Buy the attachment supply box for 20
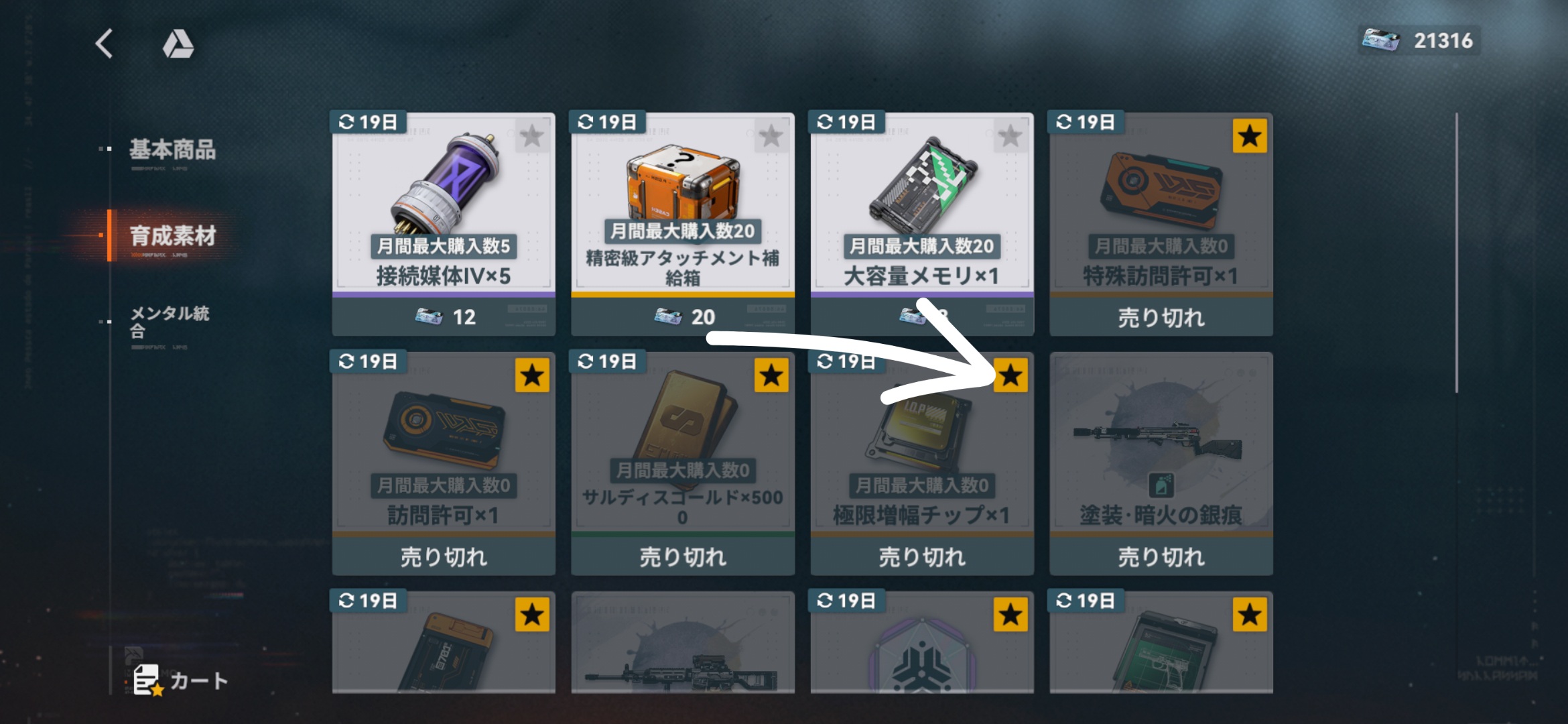The image size is (1568, 724). pos(683,316)
